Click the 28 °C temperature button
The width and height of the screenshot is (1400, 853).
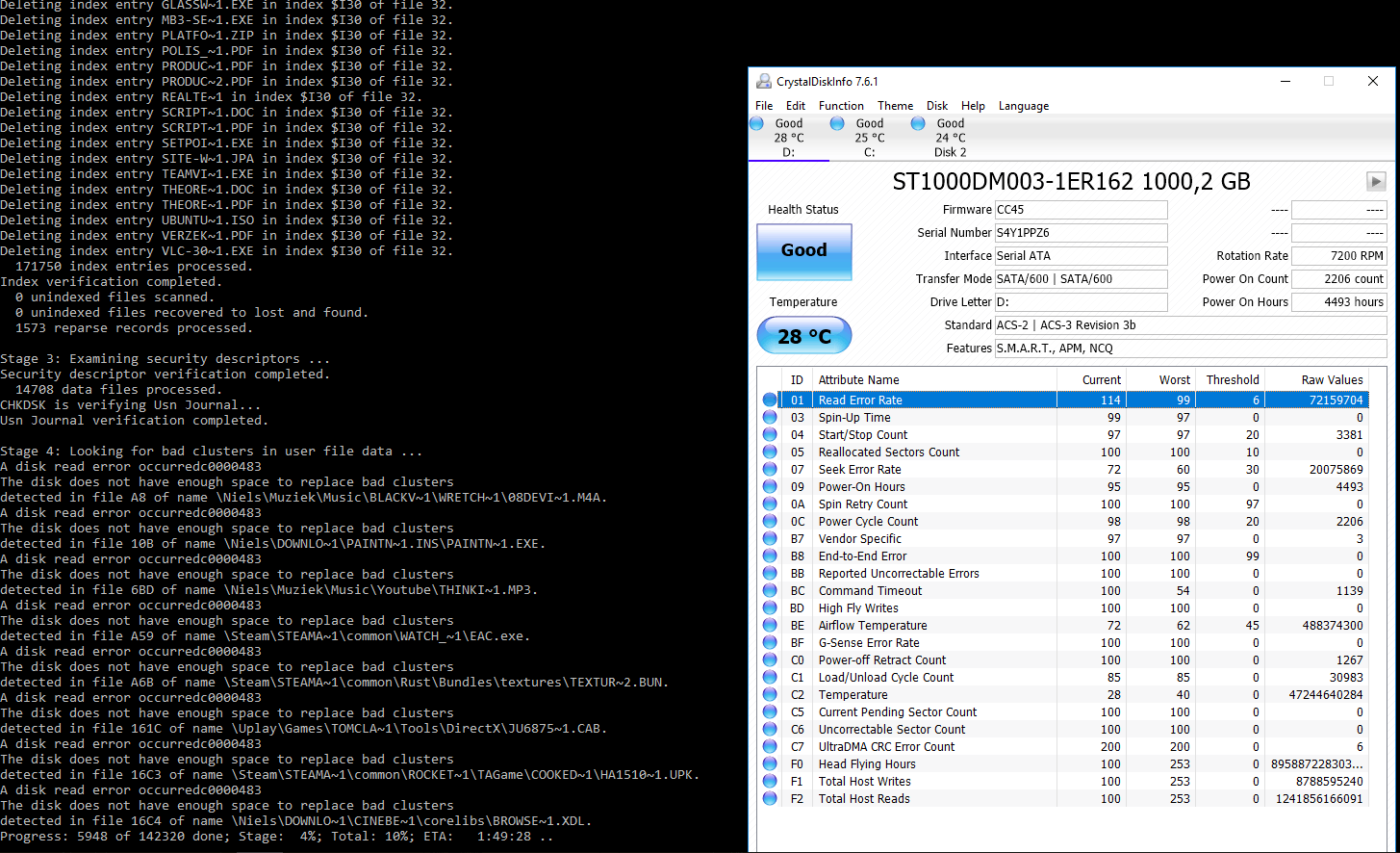804,336
